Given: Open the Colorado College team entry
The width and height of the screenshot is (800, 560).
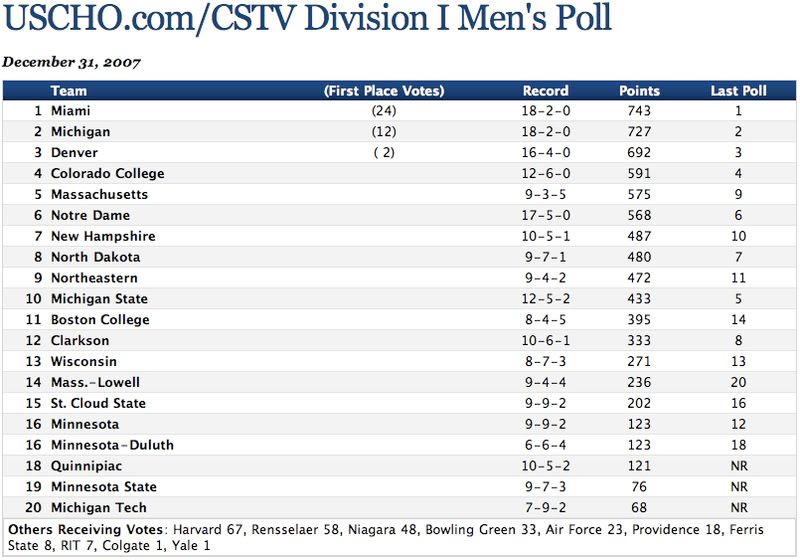Looking at the screenshot, I should pyautogui.click(x=107, y=174).
